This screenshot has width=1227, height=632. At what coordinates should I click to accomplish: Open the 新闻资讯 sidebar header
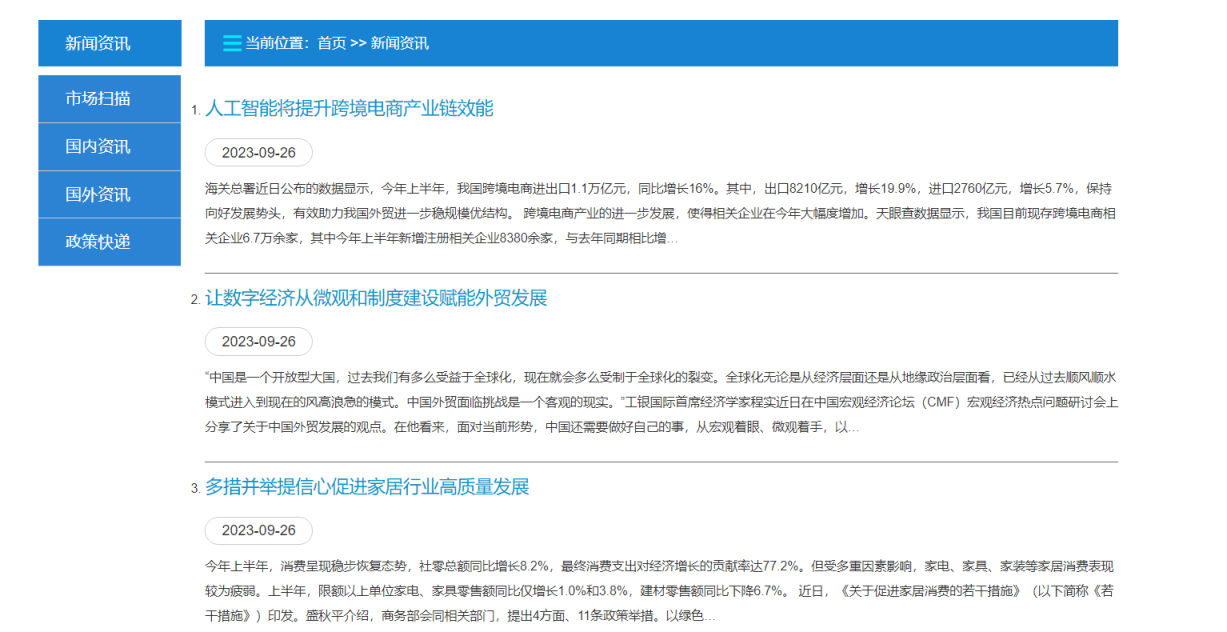point(98,43)
